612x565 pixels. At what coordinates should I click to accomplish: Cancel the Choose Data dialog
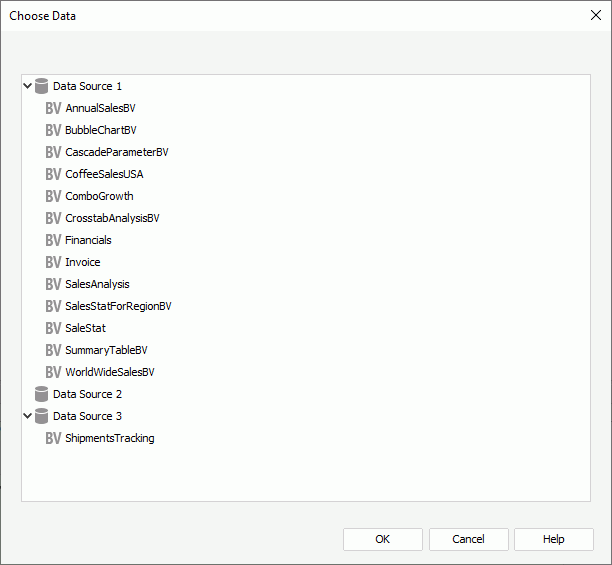tap(468, 539)
